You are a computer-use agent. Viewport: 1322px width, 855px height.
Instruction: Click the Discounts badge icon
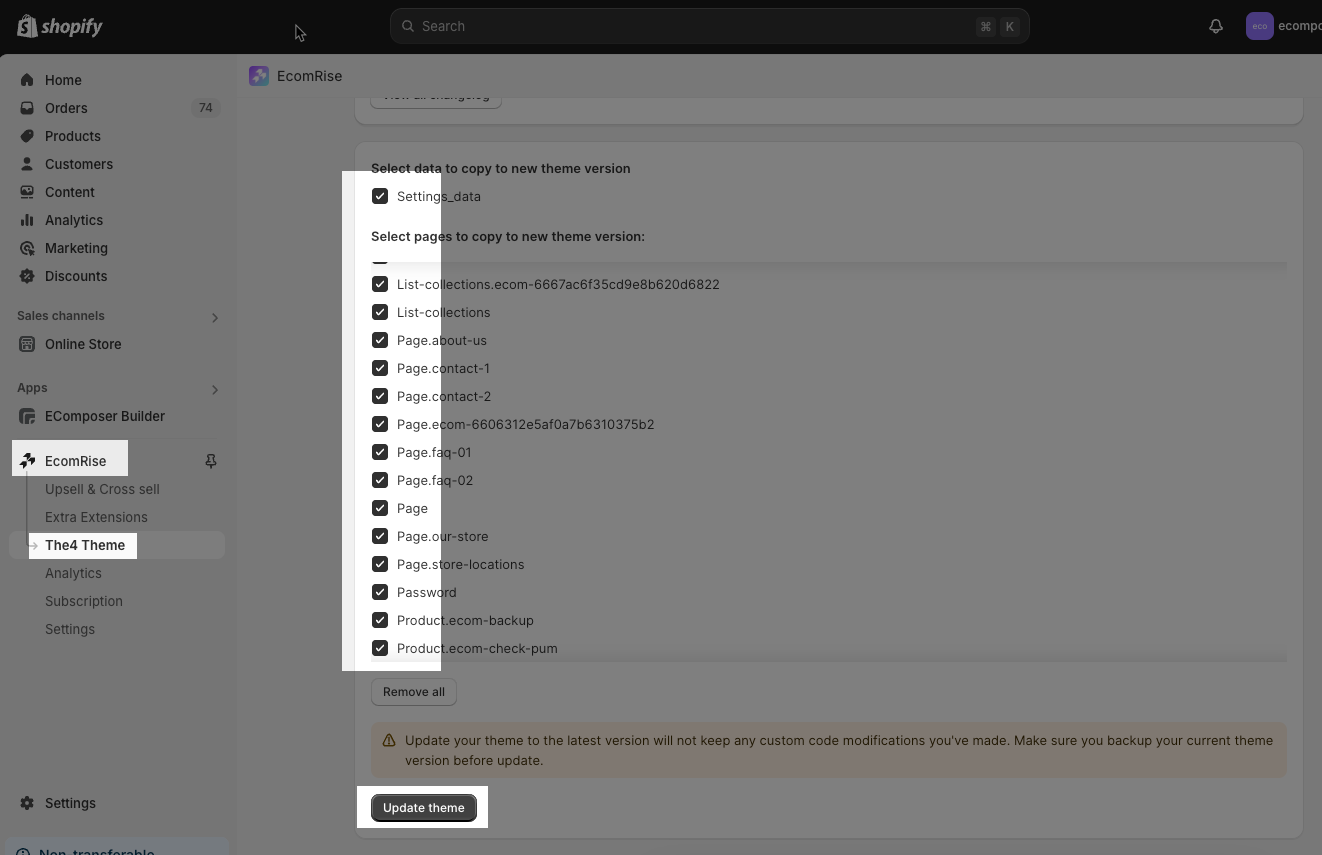pyautogui.click(x=27, y=276)
